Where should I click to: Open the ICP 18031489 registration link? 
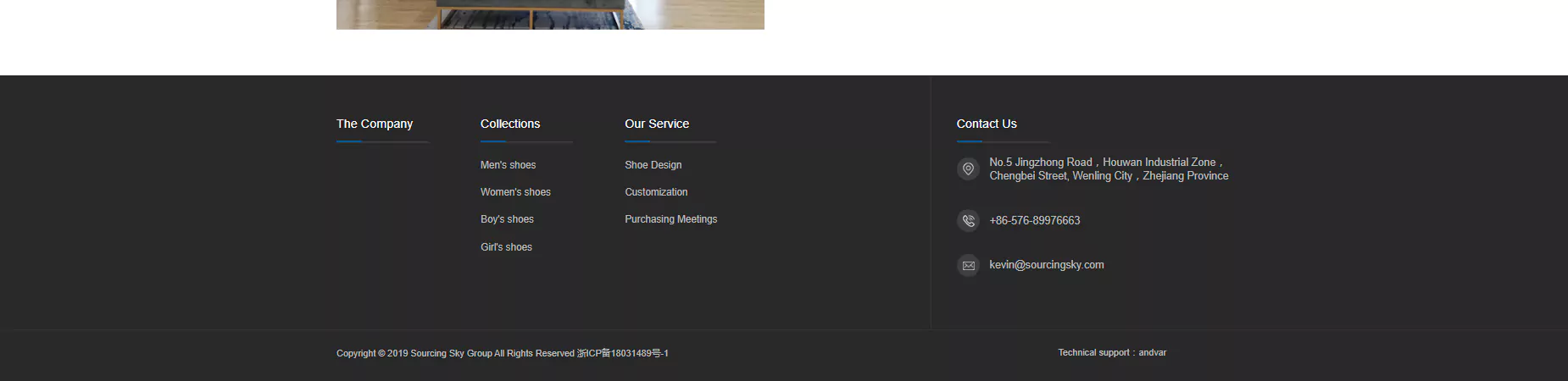(623, 353)
